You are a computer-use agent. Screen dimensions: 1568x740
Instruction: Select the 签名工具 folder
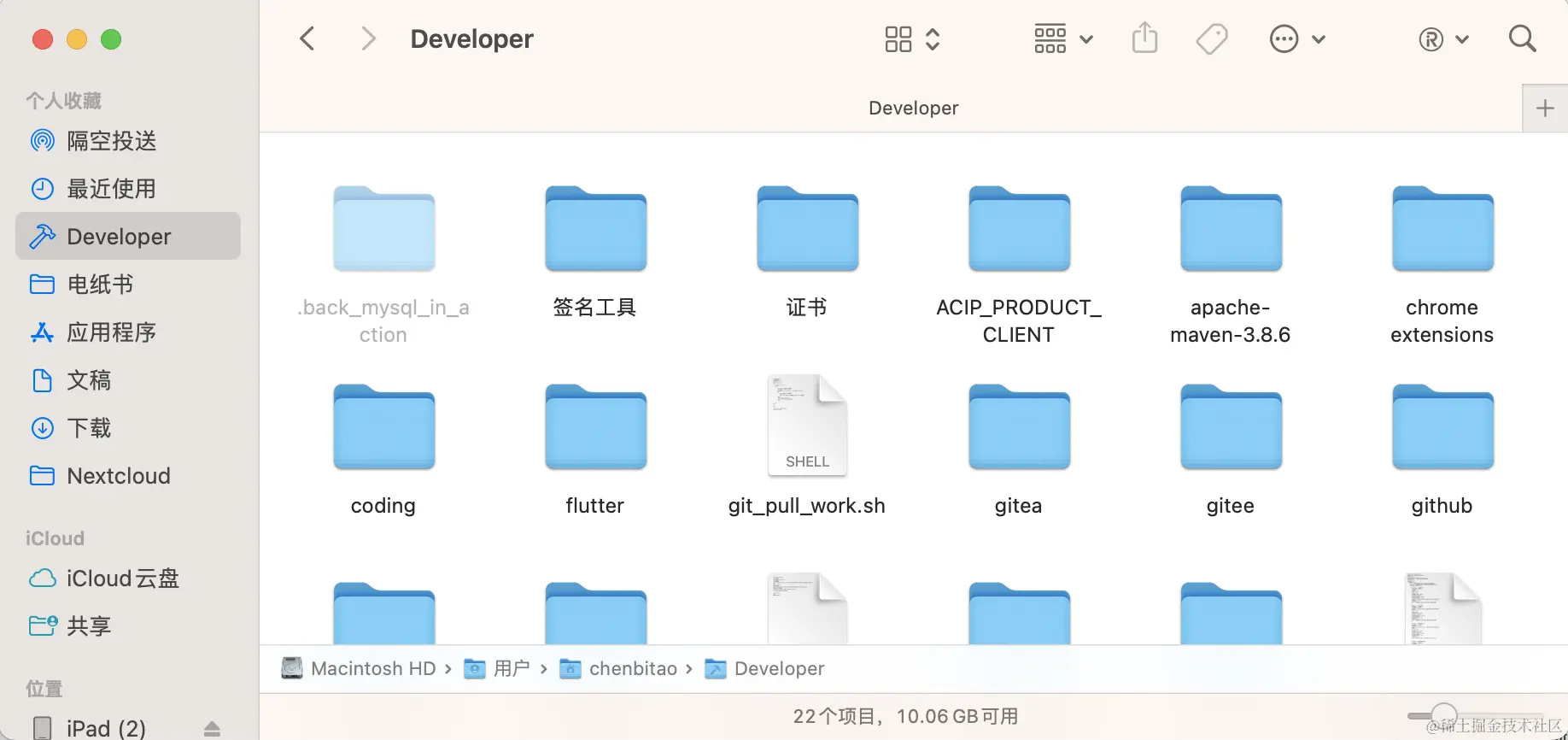coord(595,251)
